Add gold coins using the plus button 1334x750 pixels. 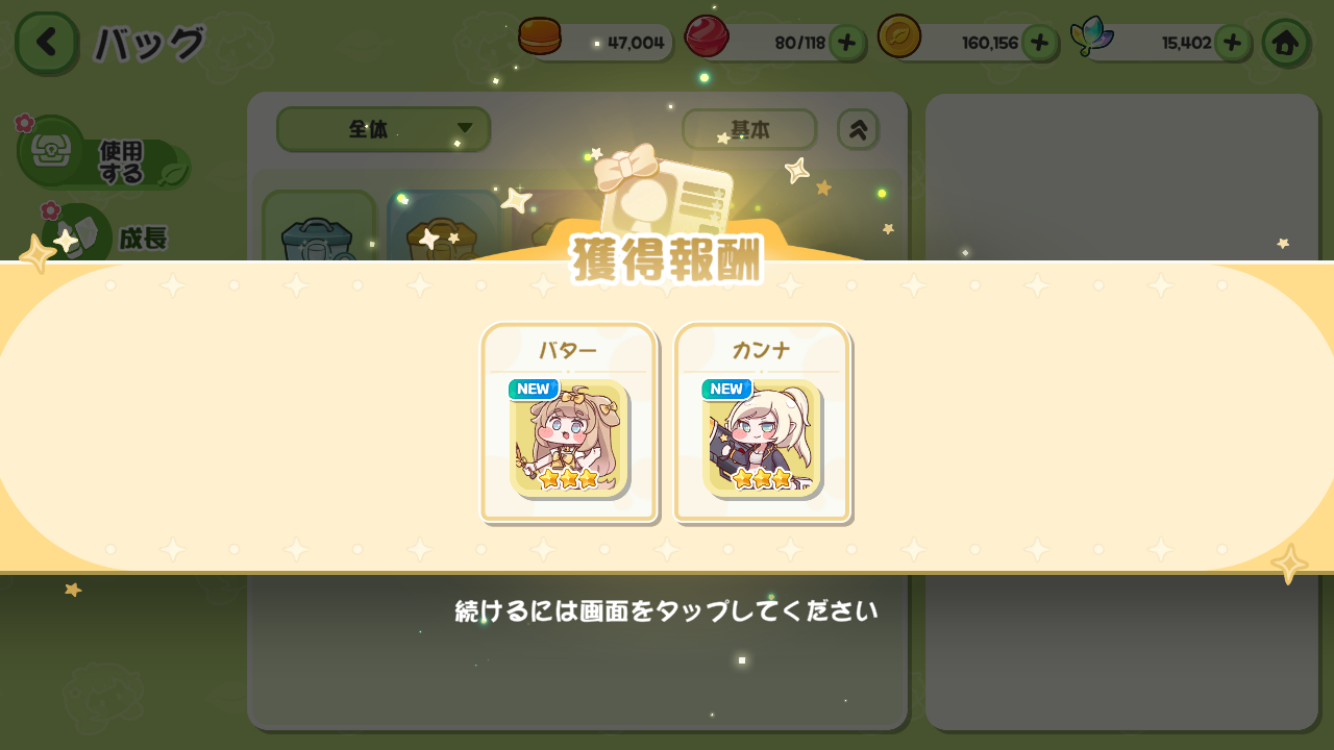tap(1039, 43)
